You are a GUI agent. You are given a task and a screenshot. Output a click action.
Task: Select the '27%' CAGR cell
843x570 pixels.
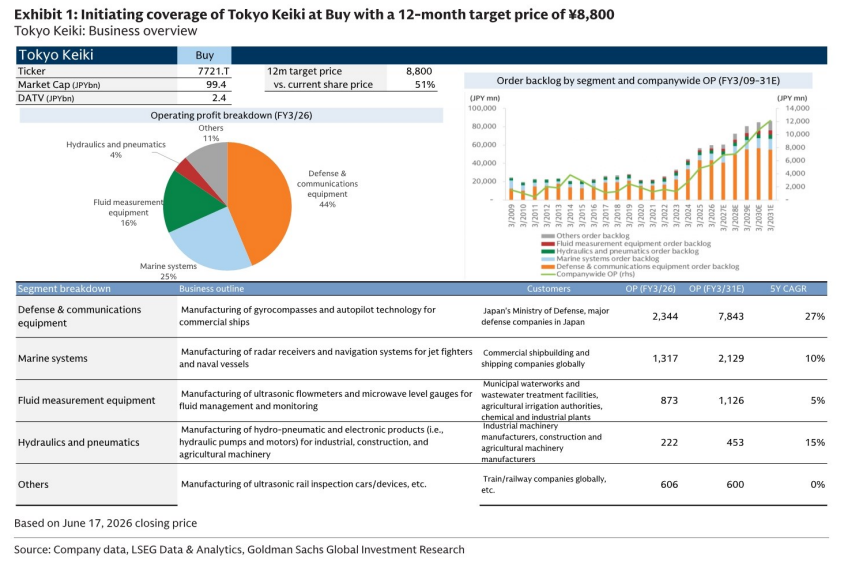pyautogui.click(x=815, y=317)
